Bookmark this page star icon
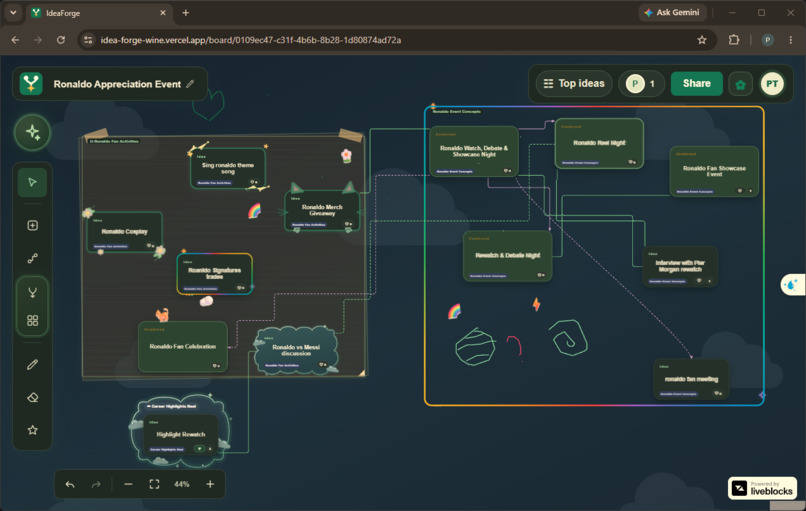This screenshot has width=806, height=511. coord(702,40)
